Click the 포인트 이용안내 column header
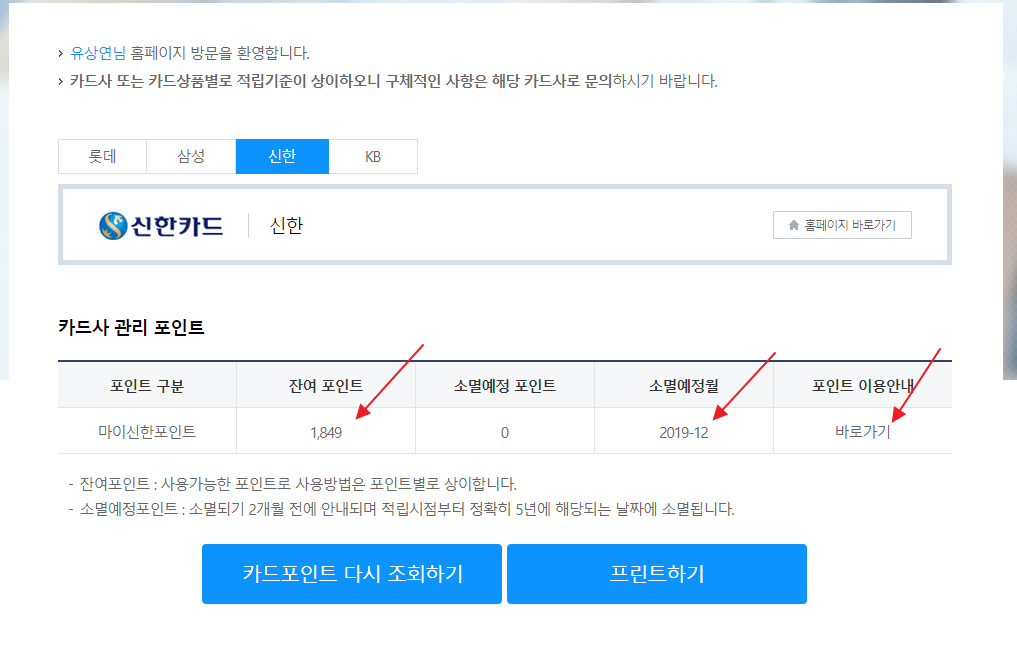1017x649 pixels. [863, 386]
